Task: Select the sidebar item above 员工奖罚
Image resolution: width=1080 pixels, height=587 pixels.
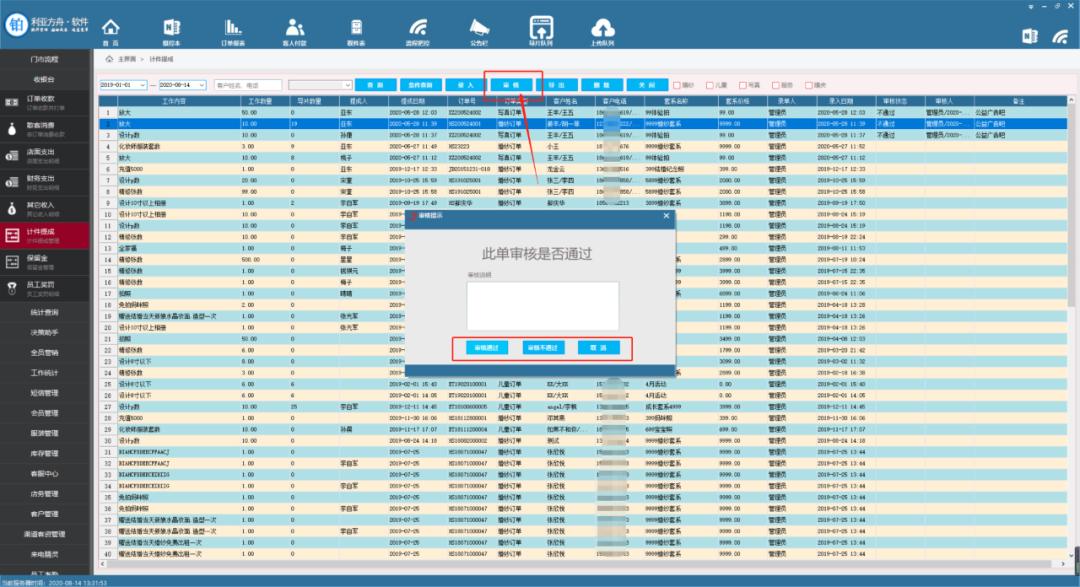Action: (x=45, y=262)
